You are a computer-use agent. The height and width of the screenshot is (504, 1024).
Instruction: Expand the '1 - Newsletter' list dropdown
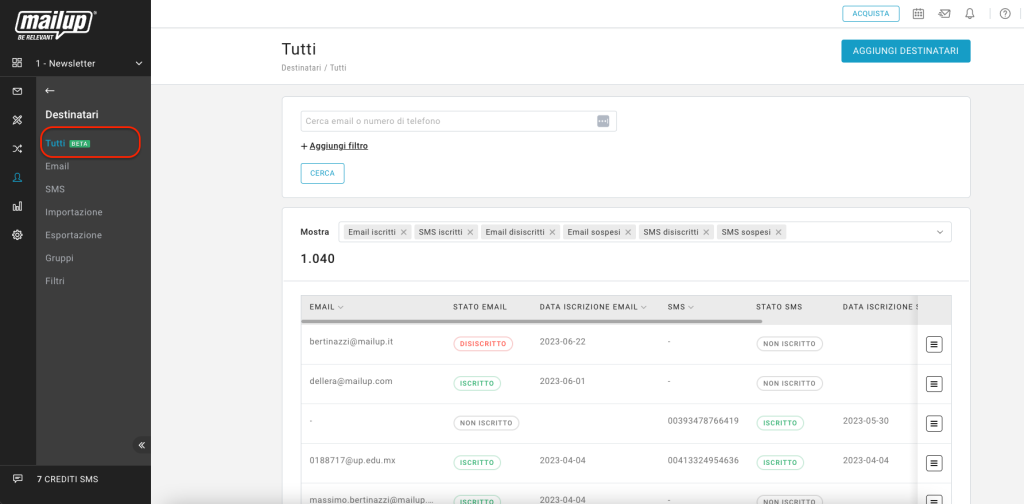tap(139, 64)
